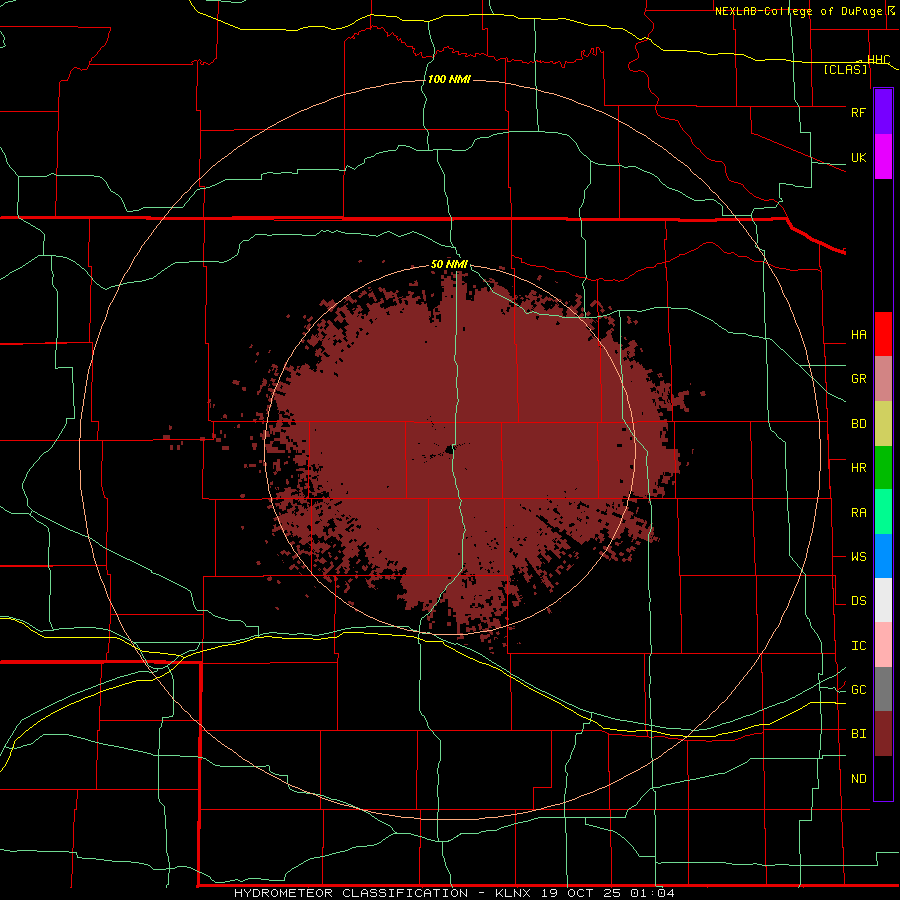Click the IC pink legend swatch
The height and width of the screenshot is (900, 900).
pos(883,645)
